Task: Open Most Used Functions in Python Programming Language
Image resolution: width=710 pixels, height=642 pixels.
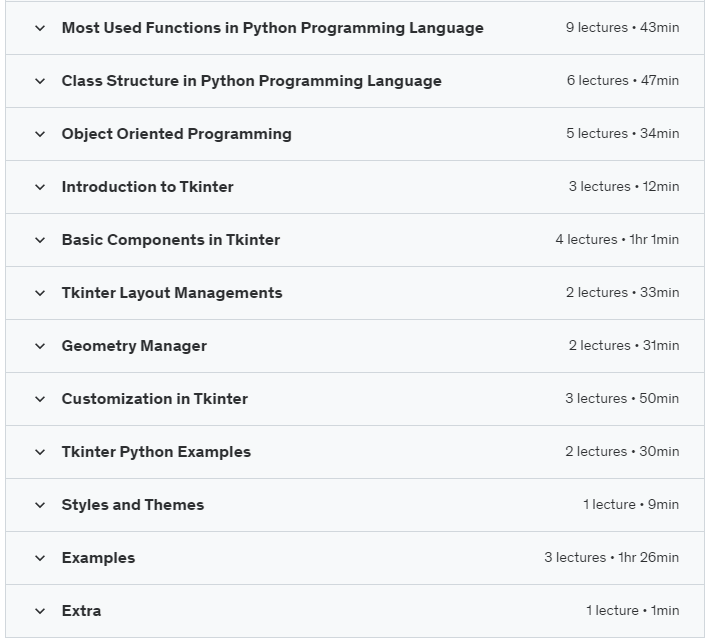Action: (x=273, y=28)
